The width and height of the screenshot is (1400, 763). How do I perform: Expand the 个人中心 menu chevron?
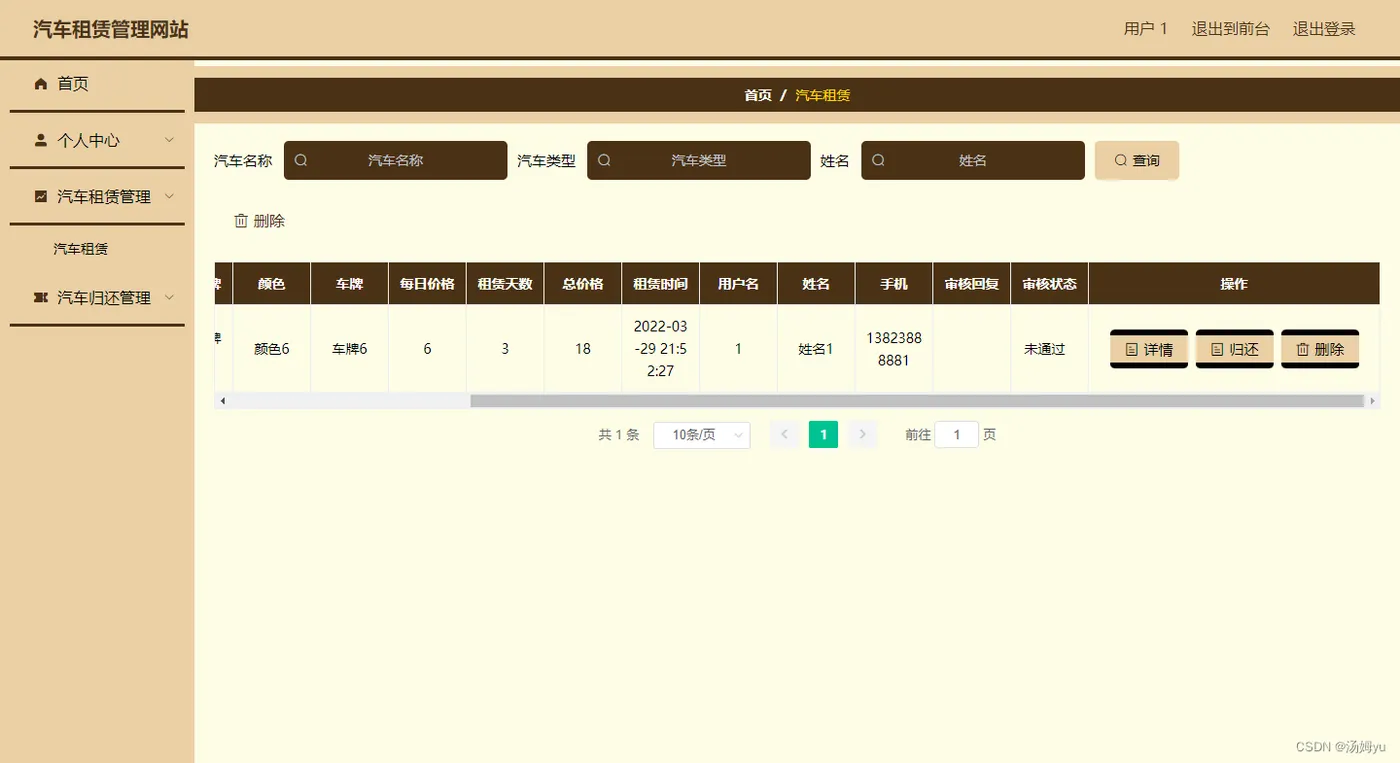(x=169, y=140)
